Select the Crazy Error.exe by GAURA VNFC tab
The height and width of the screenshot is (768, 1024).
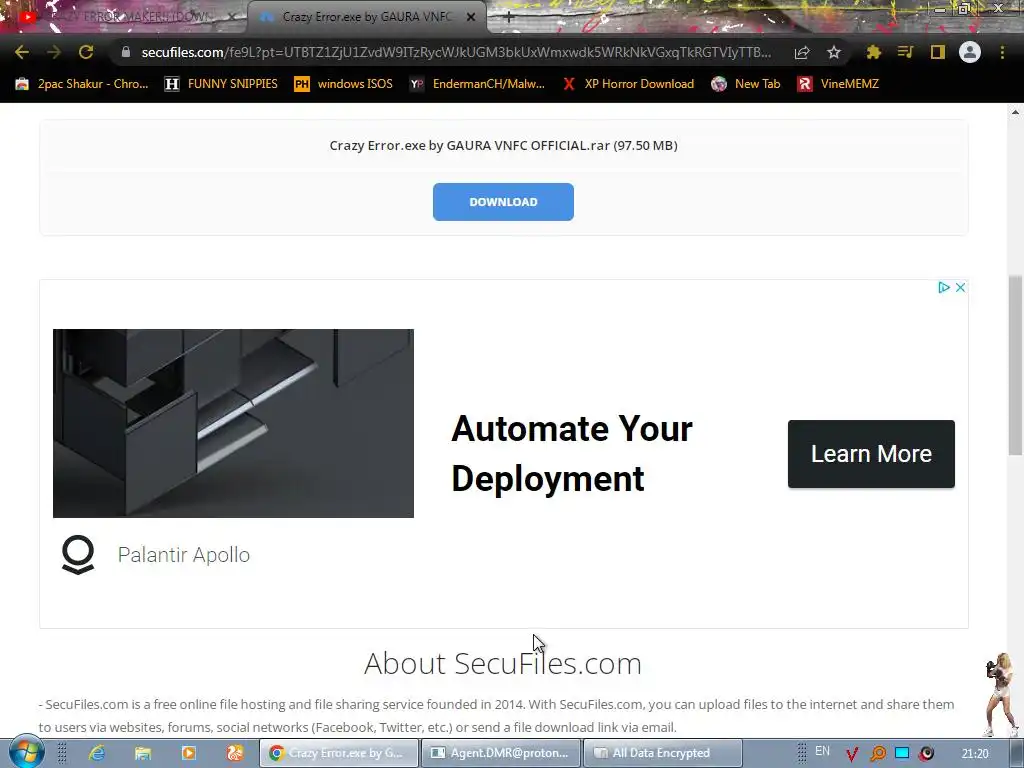click(366, 17)
